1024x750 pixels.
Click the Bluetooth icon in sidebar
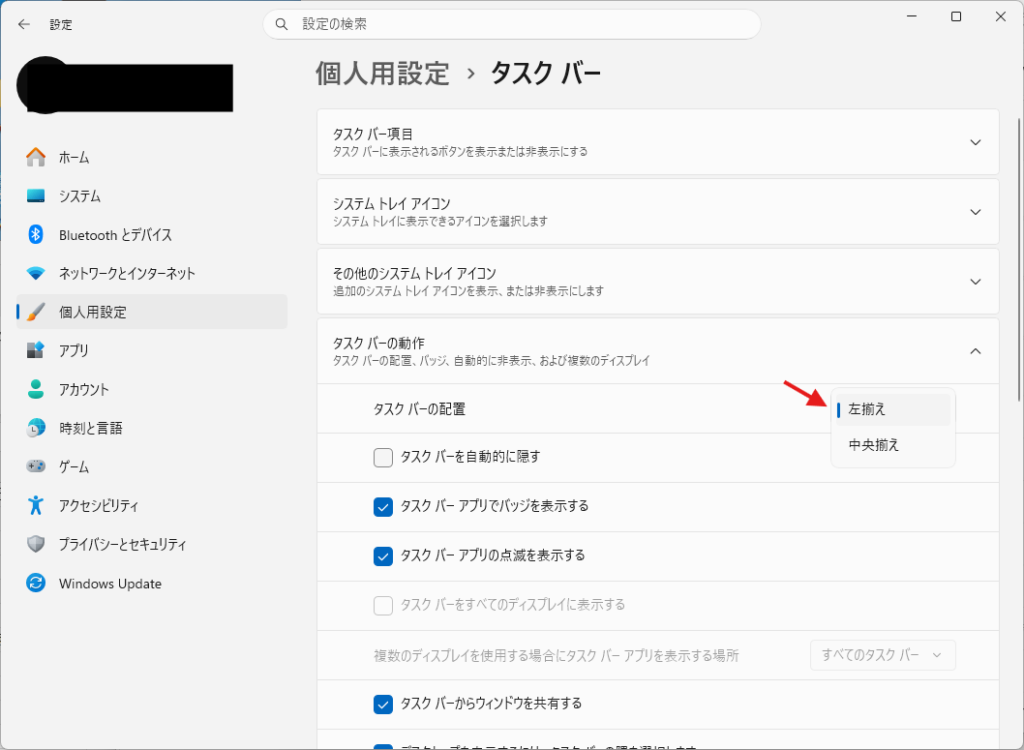[36, 235]
